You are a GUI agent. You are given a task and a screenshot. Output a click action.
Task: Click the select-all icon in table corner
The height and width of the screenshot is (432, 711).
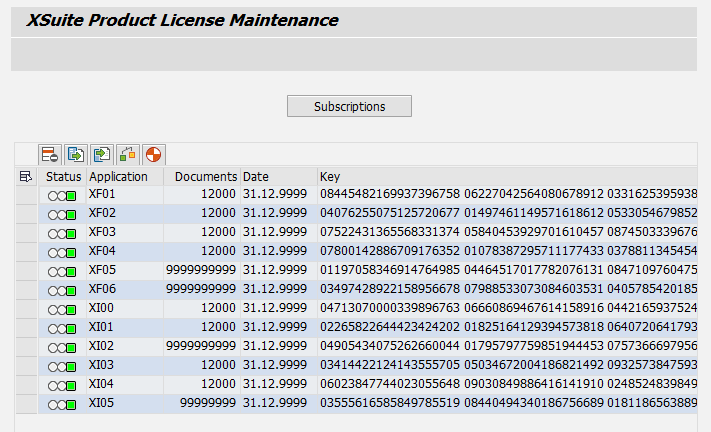[26, 177]
